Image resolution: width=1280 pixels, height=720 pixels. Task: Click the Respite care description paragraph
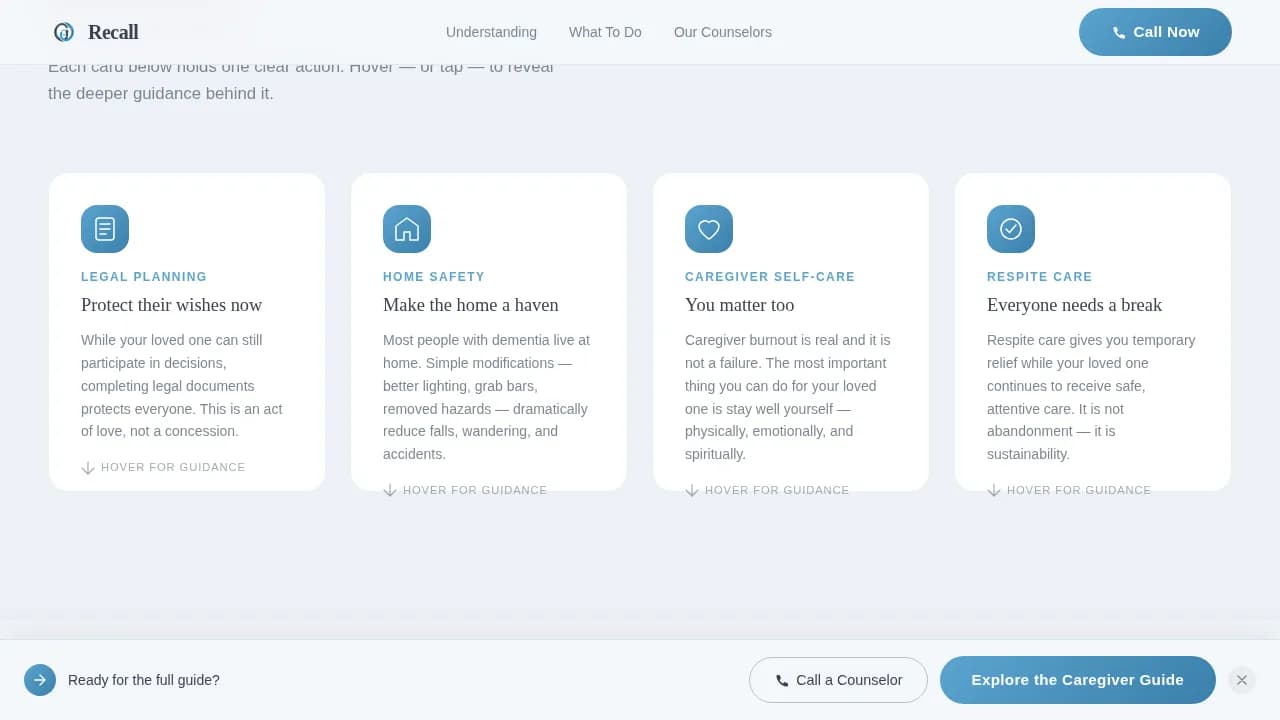[x=1091, y=397]
